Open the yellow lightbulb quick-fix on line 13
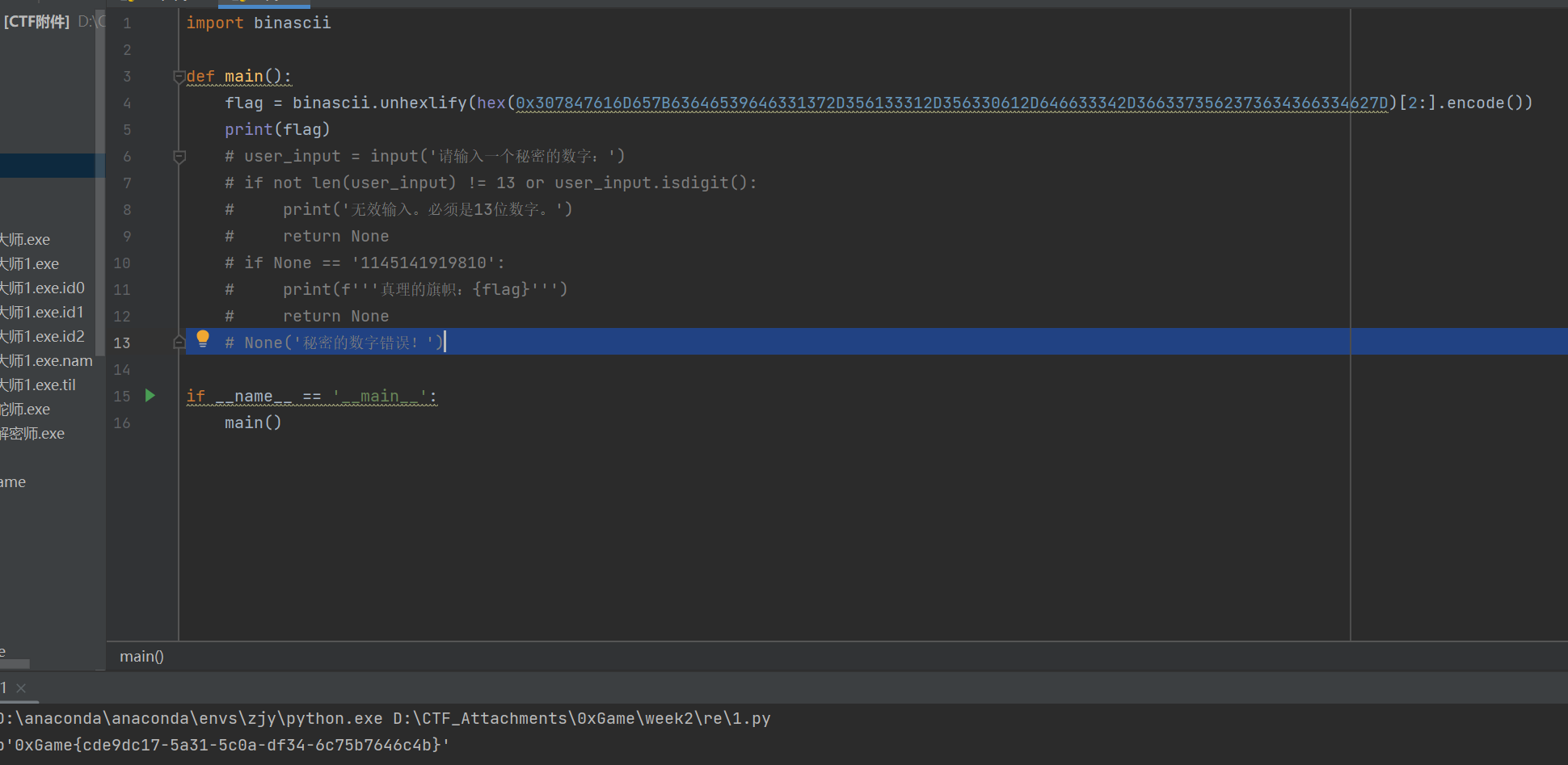 (x=203, y=338)
